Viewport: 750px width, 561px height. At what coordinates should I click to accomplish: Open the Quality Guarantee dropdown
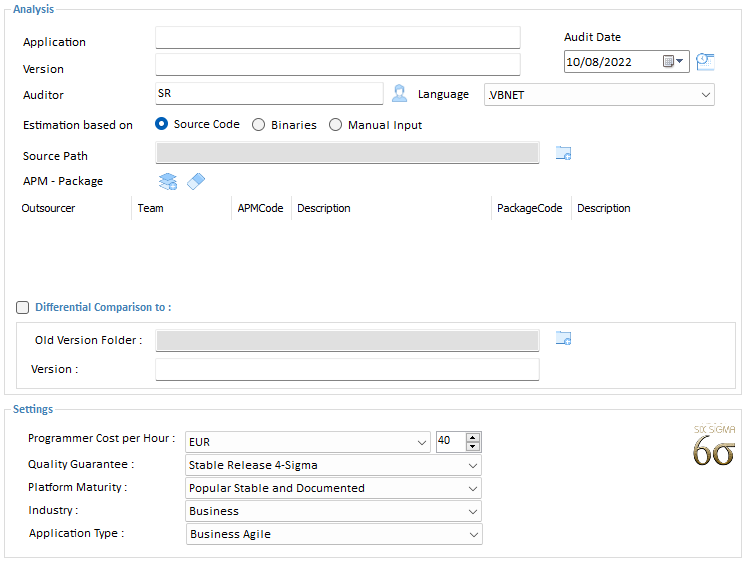point(472,465)
